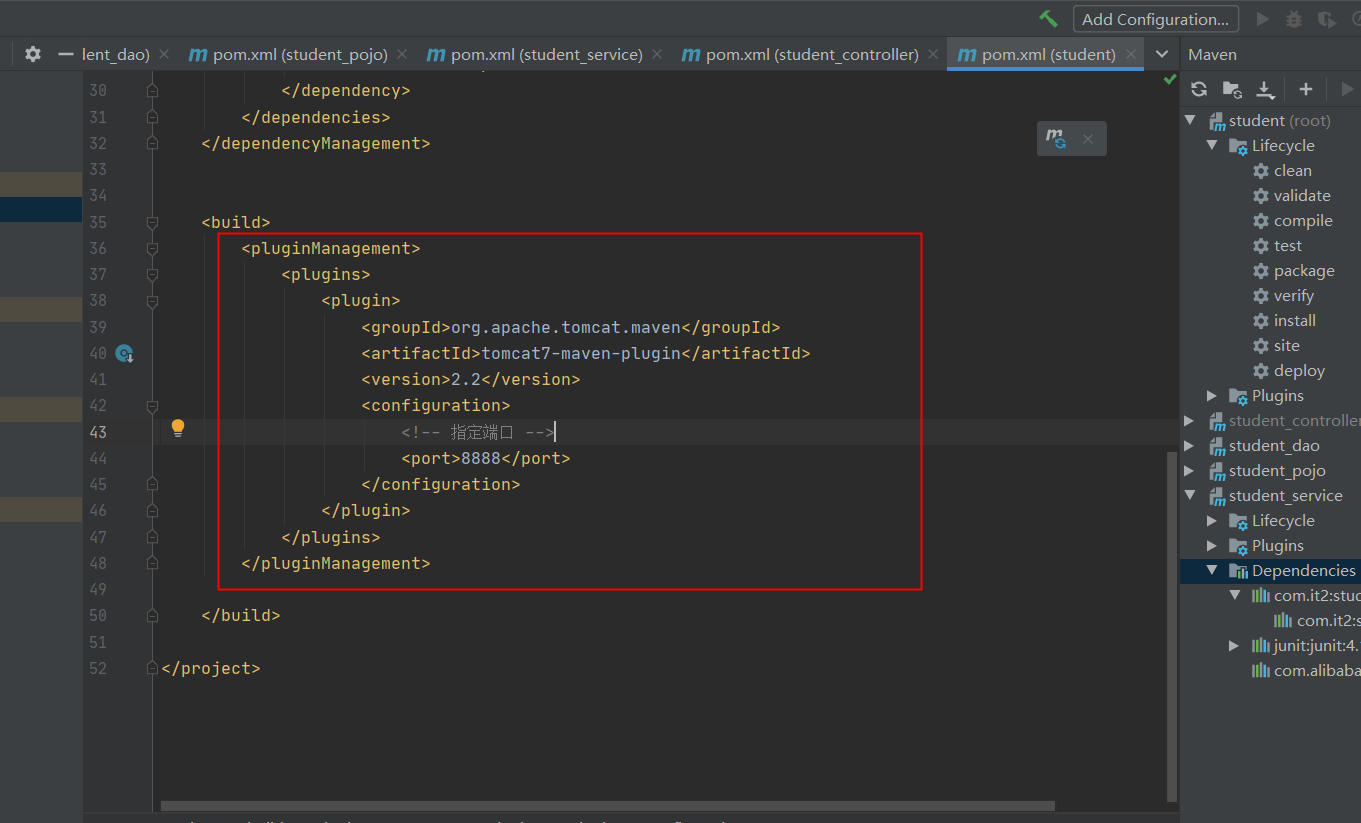
Task: Close the pom.xml (student_pojo) tab
Action: pyautogui.click(x=401, y=54)
